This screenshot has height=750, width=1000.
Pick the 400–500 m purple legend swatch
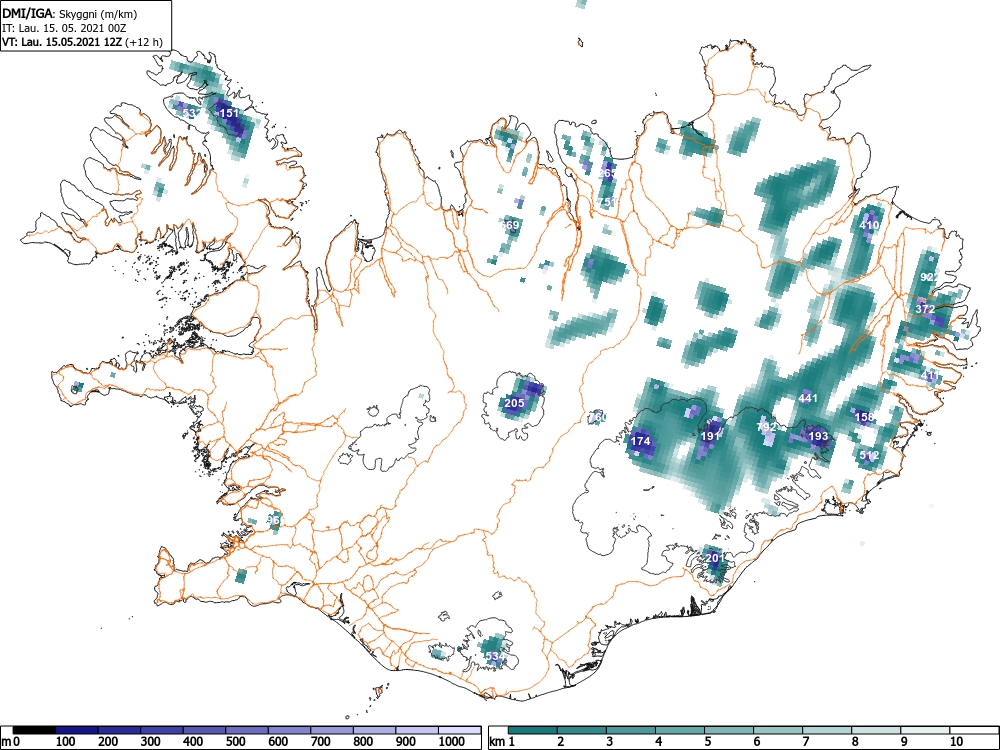(x=204, y=730)
